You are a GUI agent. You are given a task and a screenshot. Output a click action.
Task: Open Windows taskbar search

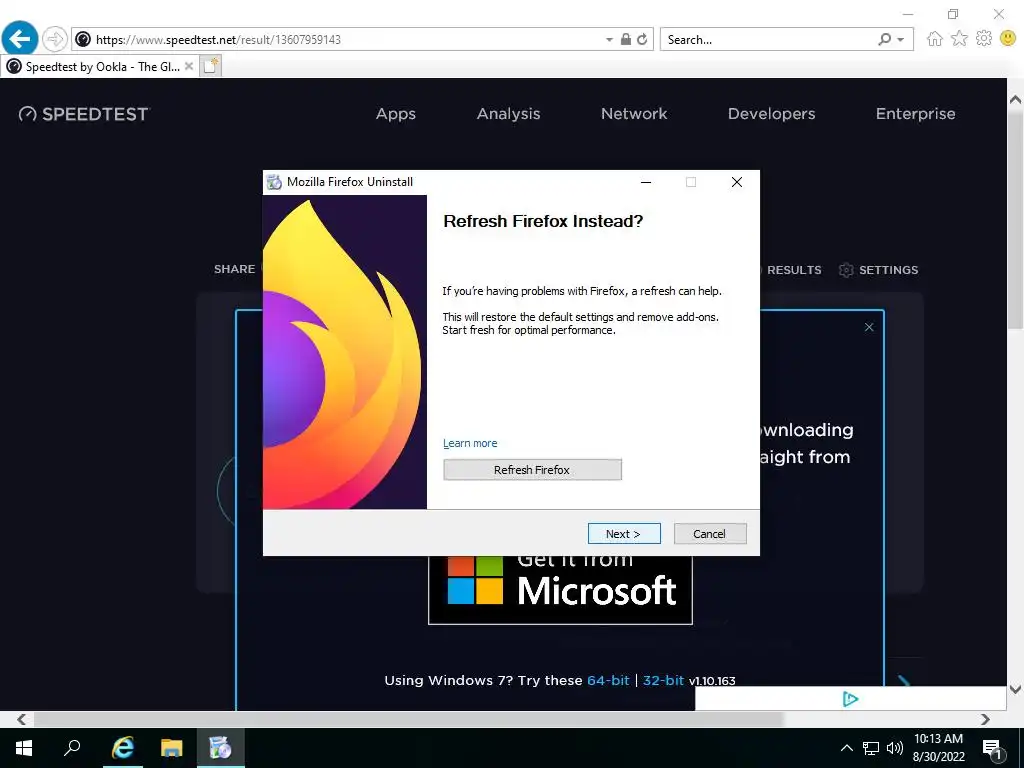pyautogui.click(x=72, y=748)
